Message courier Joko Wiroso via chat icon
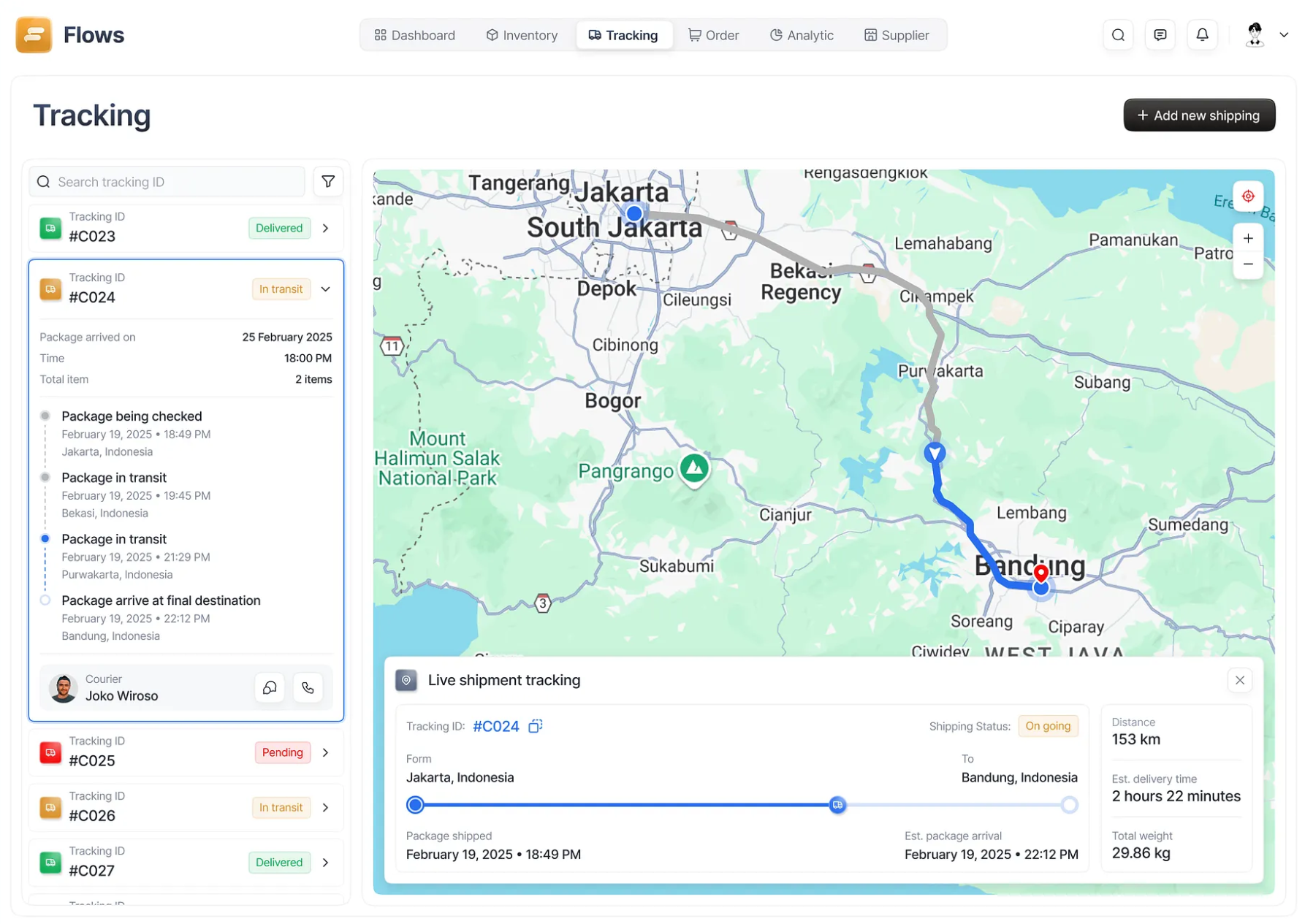 pyautogui.click(x=269, y=687)
